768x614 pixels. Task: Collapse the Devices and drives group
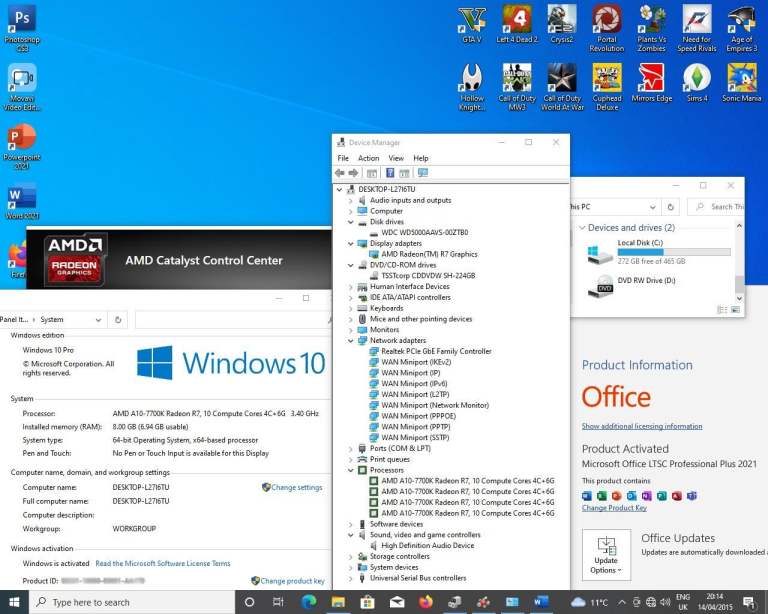click(x=581, y=228)
